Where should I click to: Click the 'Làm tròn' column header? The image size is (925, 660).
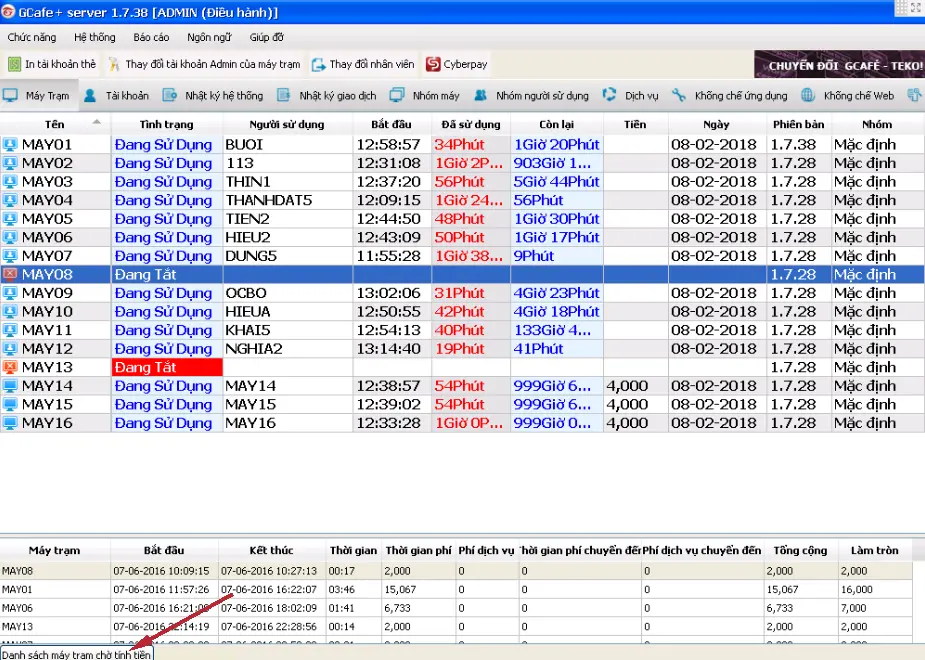[874, 550]
